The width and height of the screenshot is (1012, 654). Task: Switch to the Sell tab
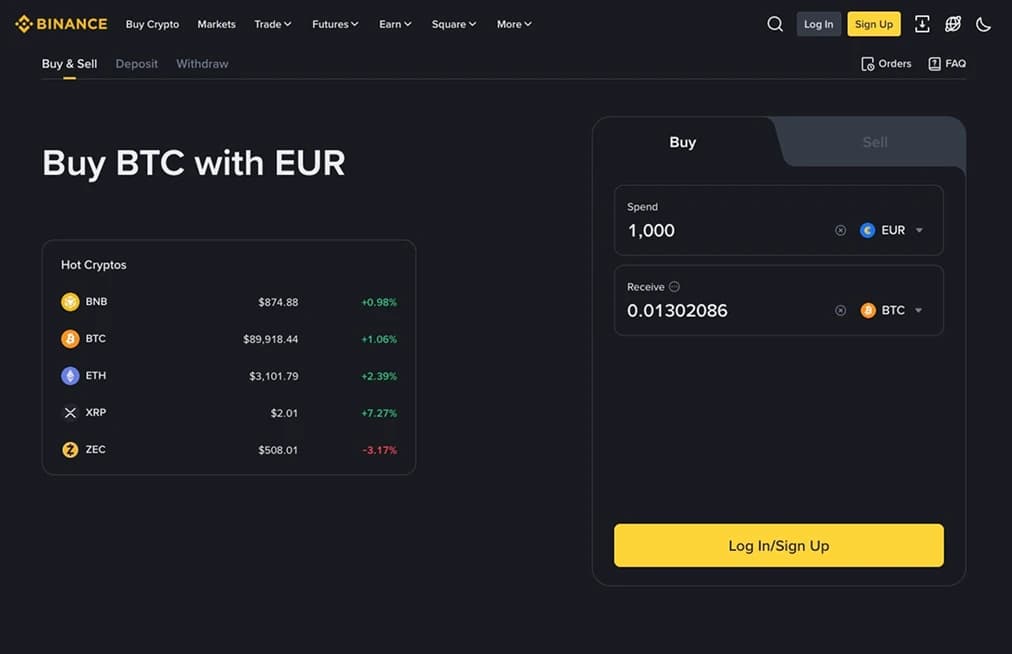[x=873, y=142]
